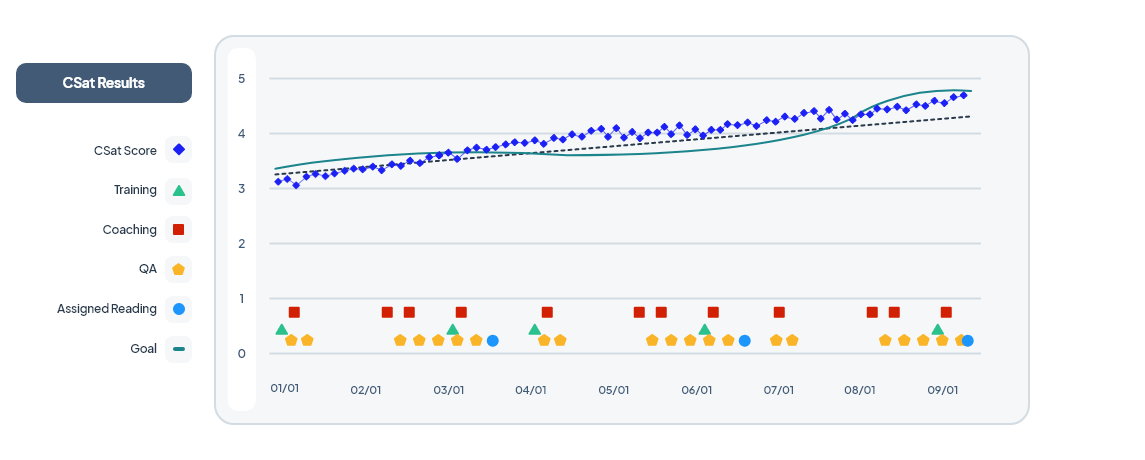Select the 01/01 date axis label

click(x=285, y=388)
